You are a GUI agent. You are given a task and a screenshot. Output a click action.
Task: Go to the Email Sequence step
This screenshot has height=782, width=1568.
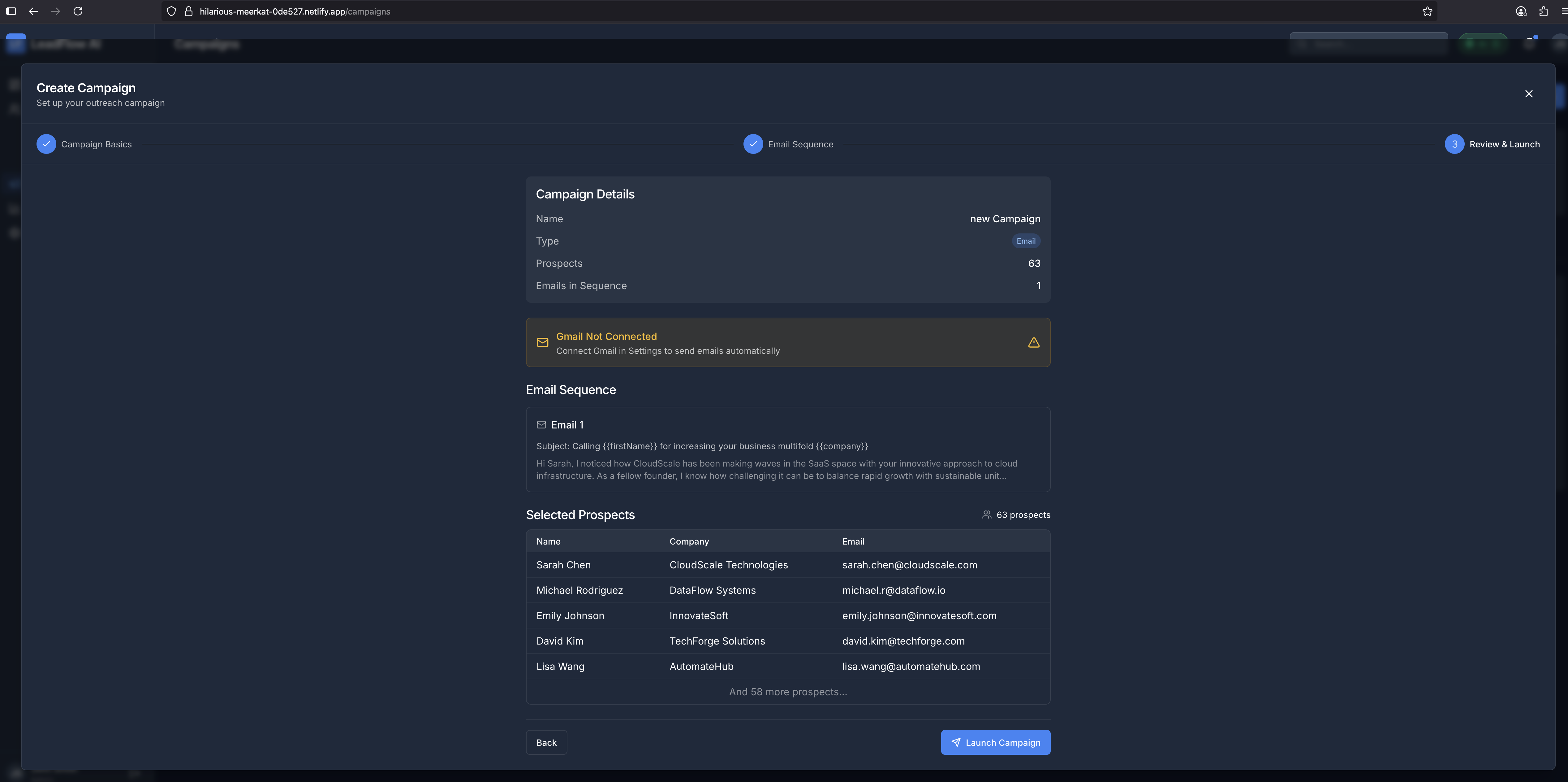pos(753,144)
